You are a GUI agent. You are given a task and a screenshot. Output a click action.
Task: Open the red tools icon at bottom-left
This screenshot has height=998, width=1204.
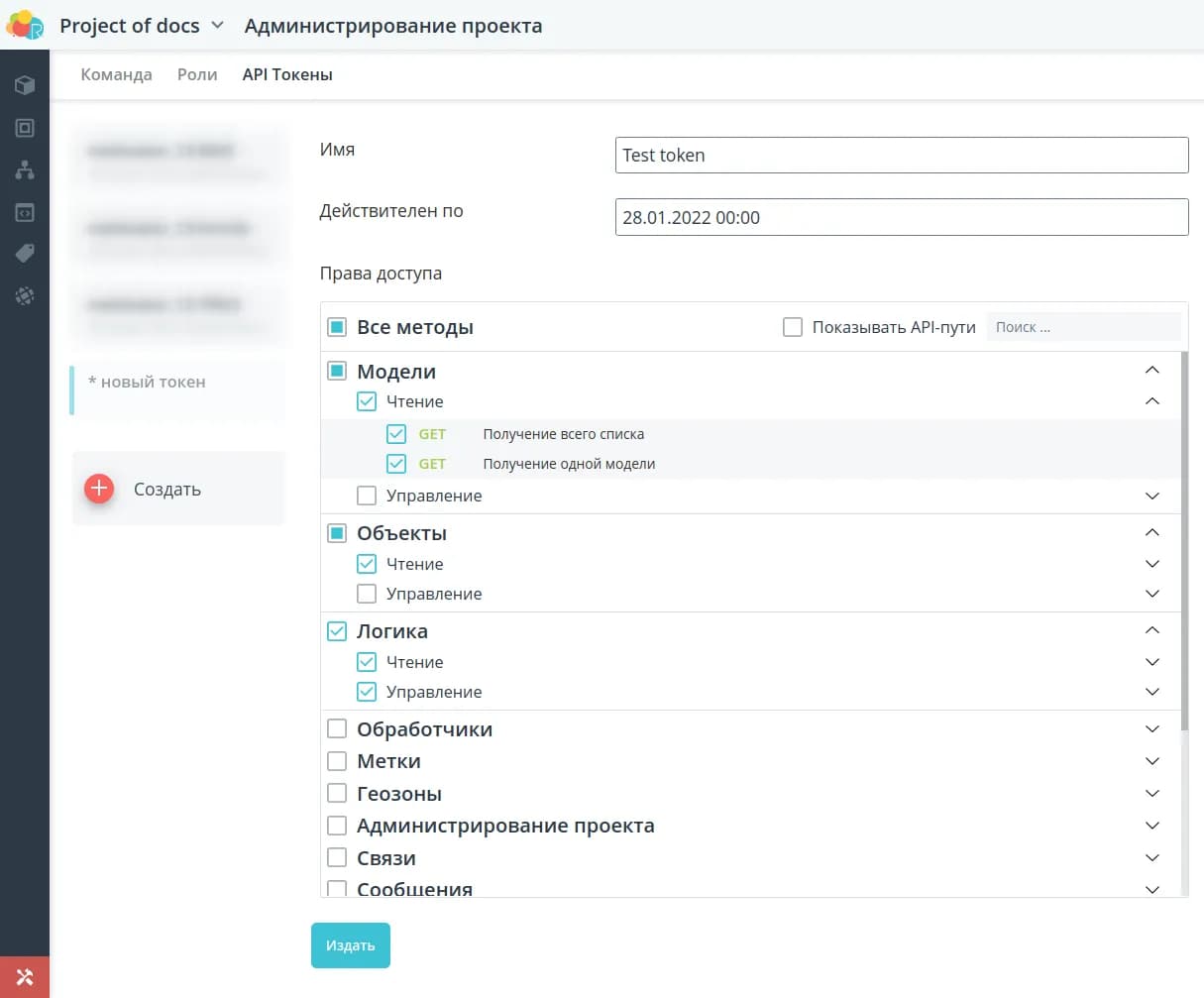[x=25, y=977]
